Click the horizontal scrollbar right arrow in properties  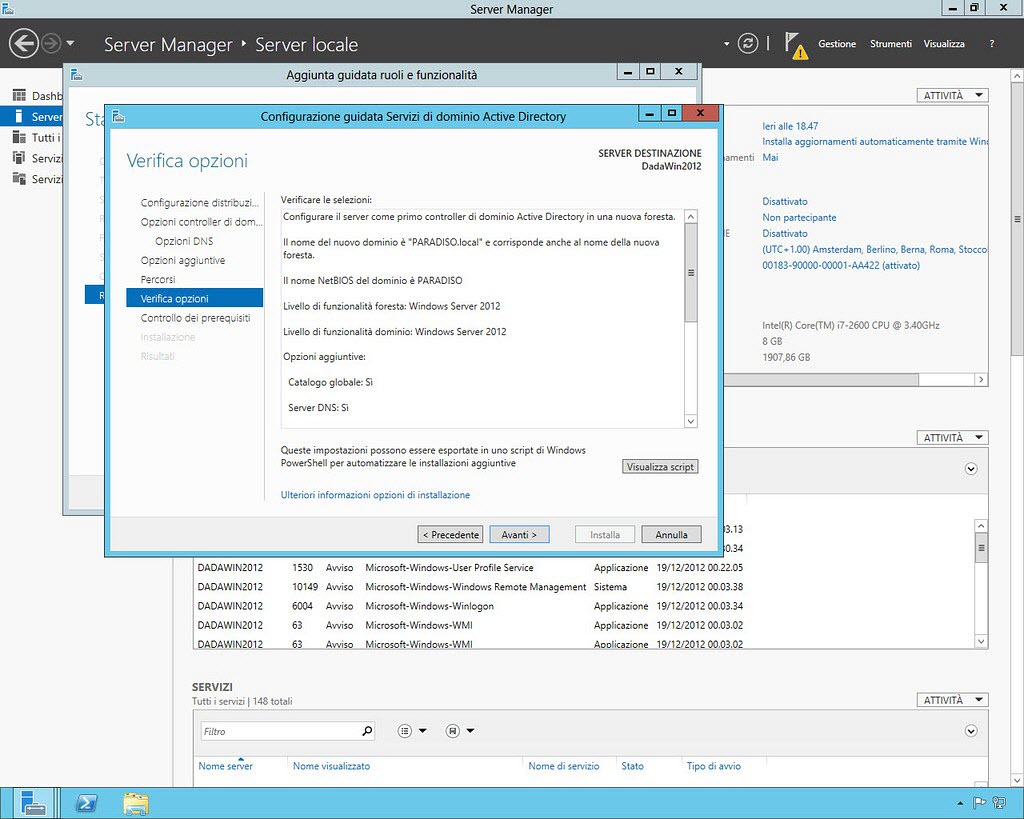point(981,379)
